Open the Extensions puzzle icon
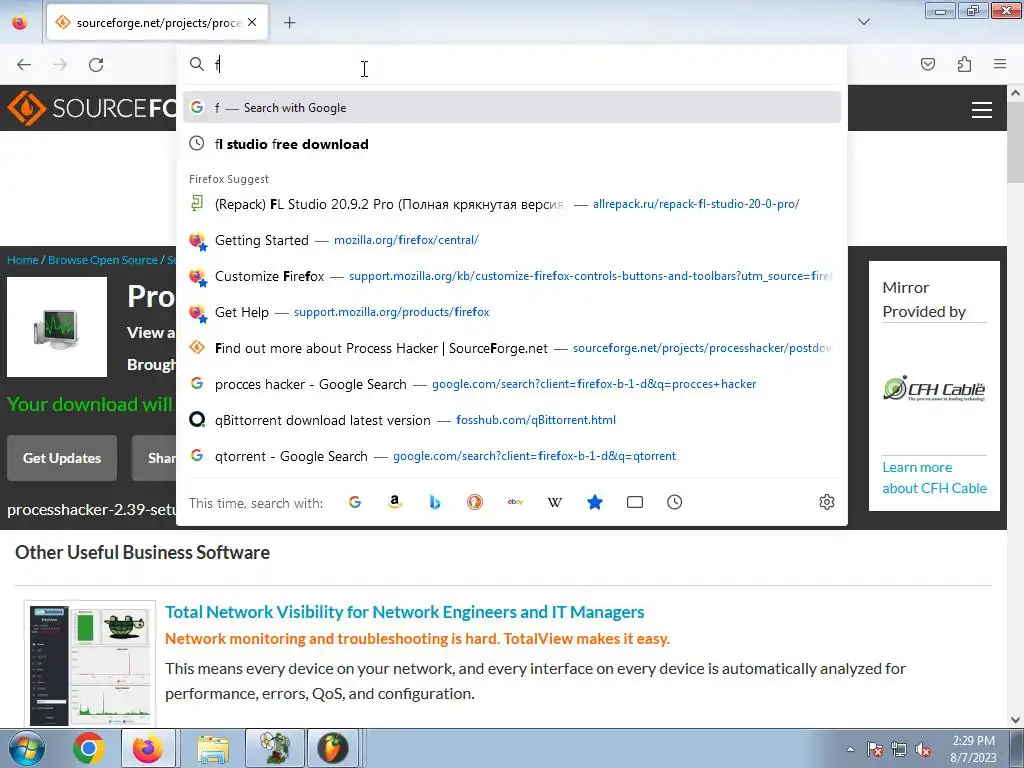 pos(964,64)
